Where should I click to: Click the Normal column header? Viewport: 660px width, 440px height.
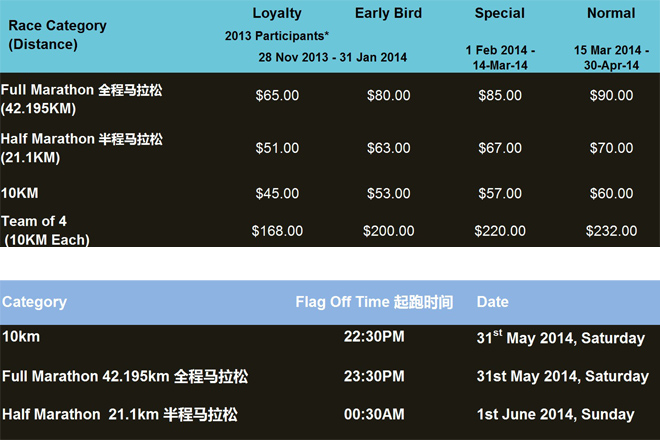pos(610,13)
